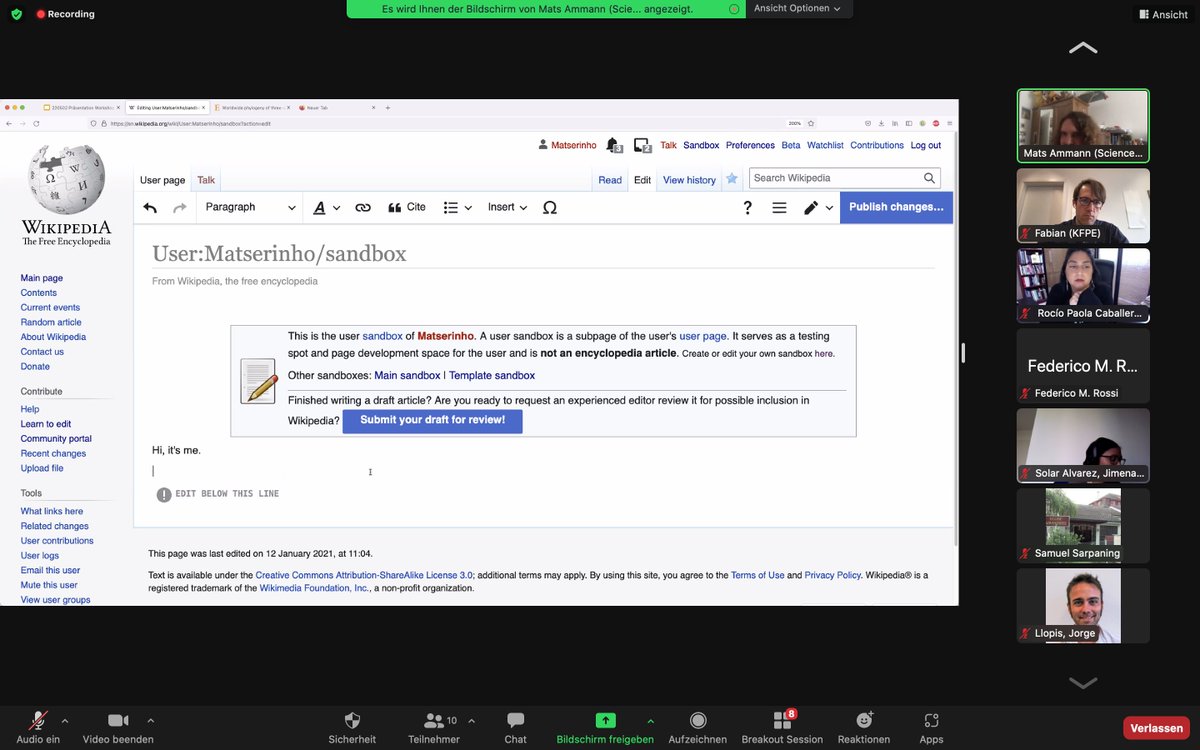Image resolution: width=1200 pixels, height=750 pixels.
Task: Unmute audio with Audio ein microphone
Action: tap(38, 726)
